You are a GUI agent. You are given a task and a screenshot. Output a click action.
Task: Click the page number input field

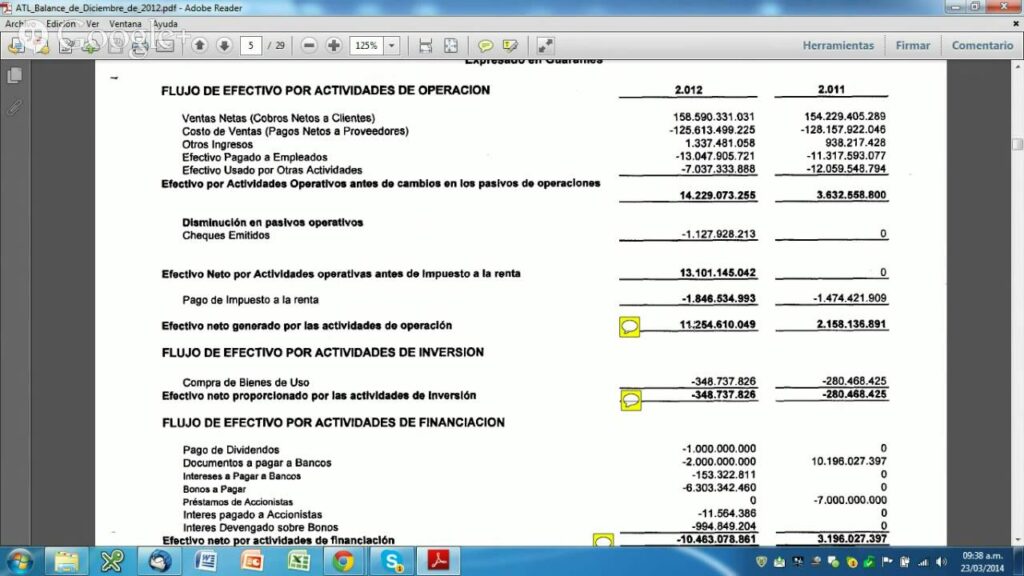click(x=251, y=45)
